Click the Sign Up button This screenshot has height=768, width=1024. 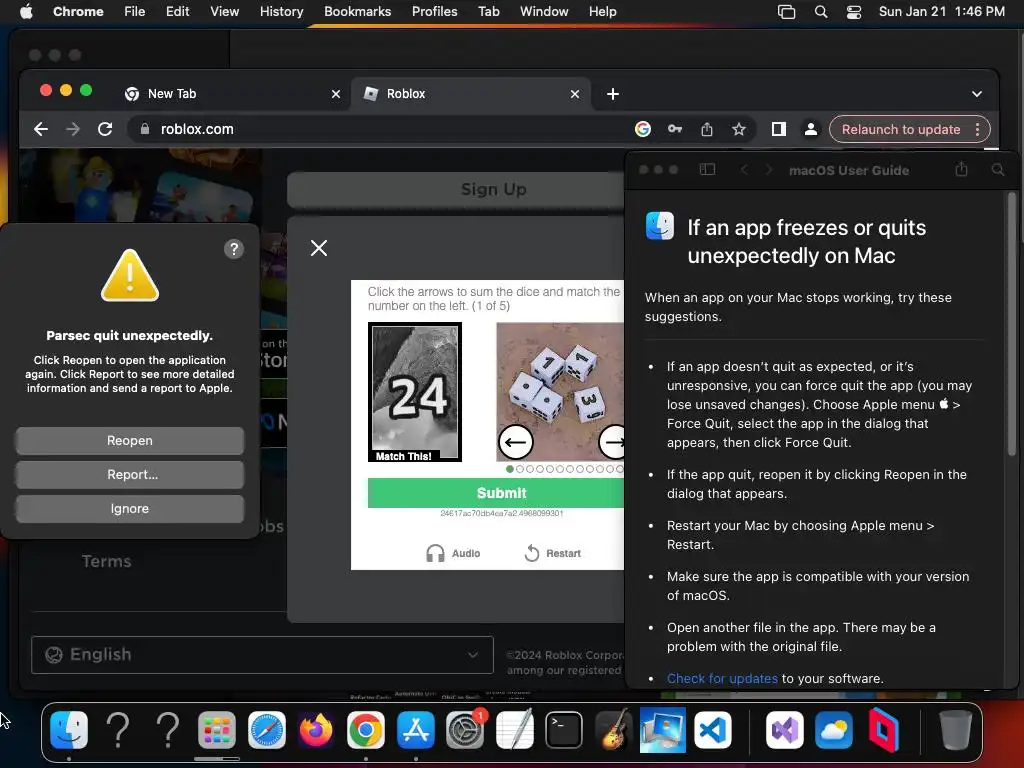[x=456, y=189]
